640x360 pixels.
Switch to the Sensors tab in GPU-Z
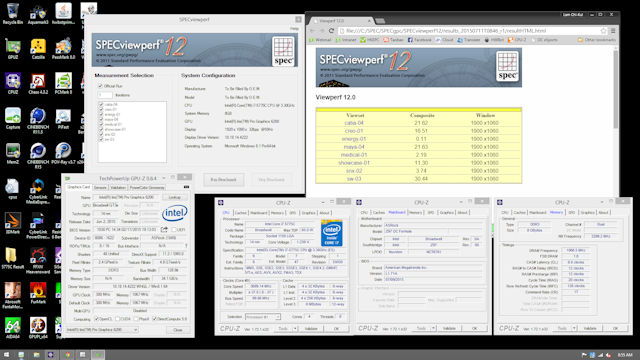100,187
